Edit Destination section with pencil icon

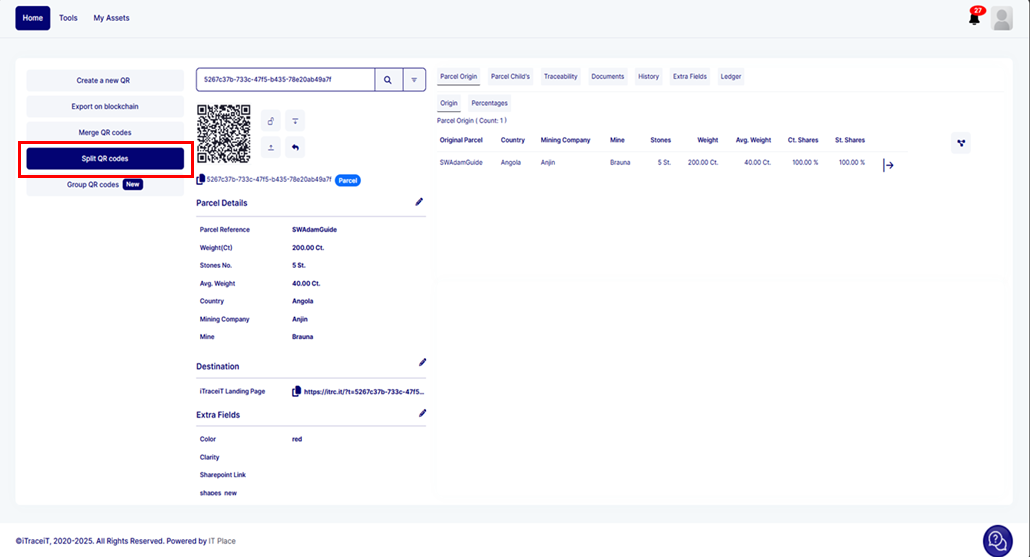tap(422, 362)
